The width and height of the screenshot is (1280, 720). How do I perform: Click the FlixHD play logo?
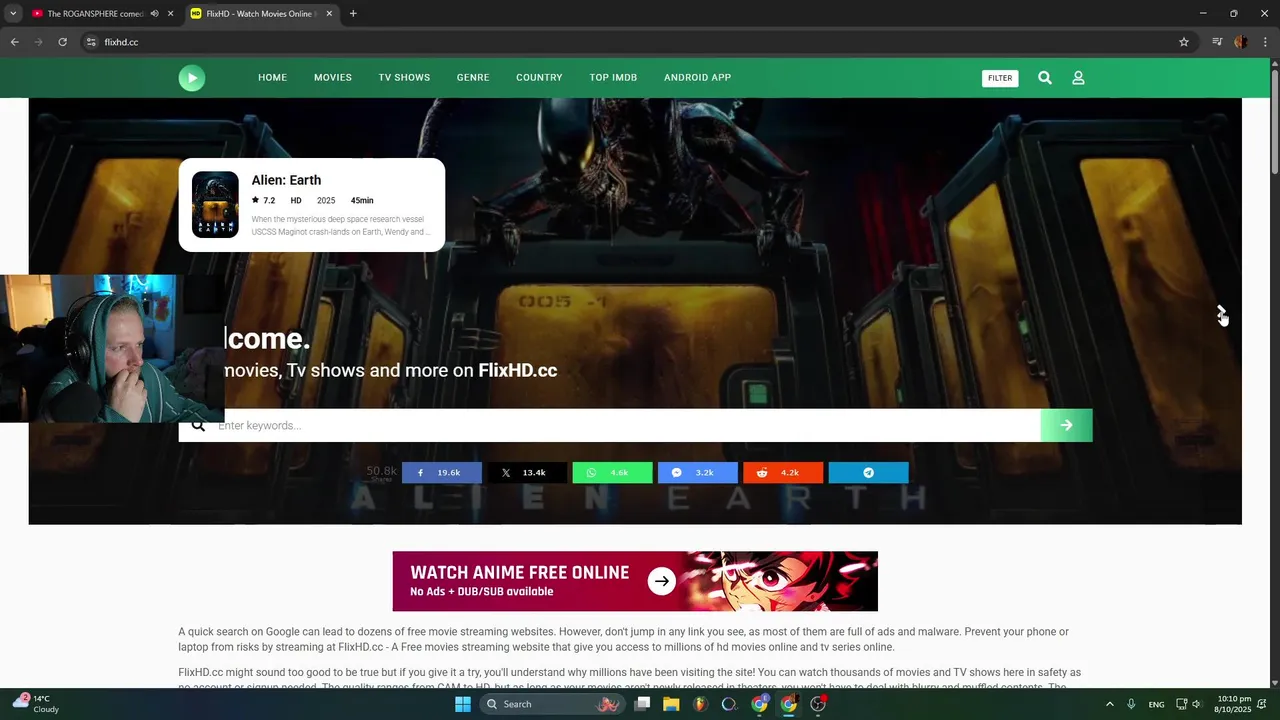point(192,78)
